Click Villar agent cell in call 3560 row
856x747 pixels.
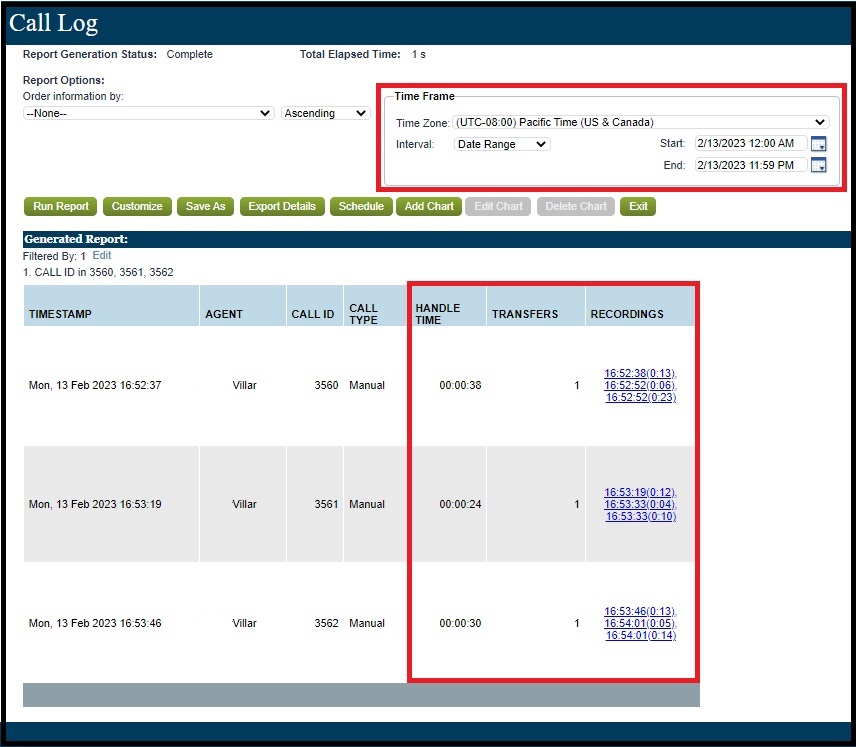(244, 386)
